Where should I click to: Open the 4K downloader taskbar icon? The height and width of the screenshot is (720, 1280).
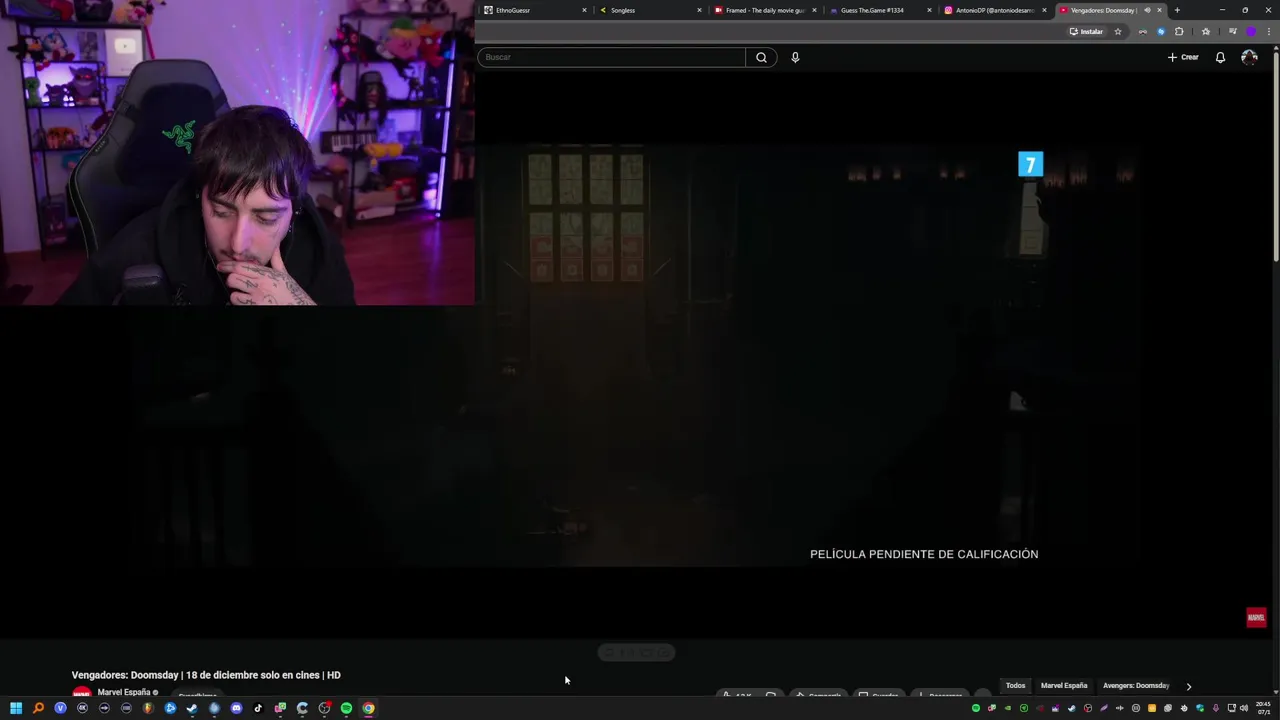[x=82, y=708]
